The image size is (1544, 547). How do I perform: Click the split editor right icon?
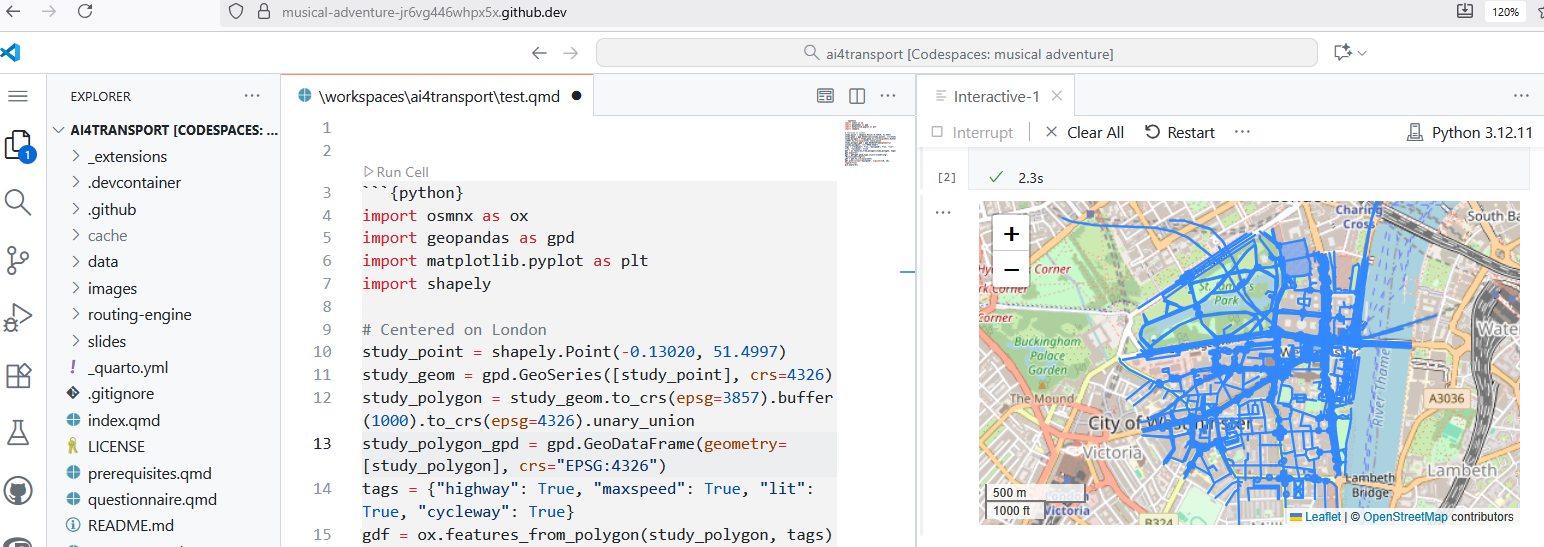pyautogui.click(x=857, y=96)
